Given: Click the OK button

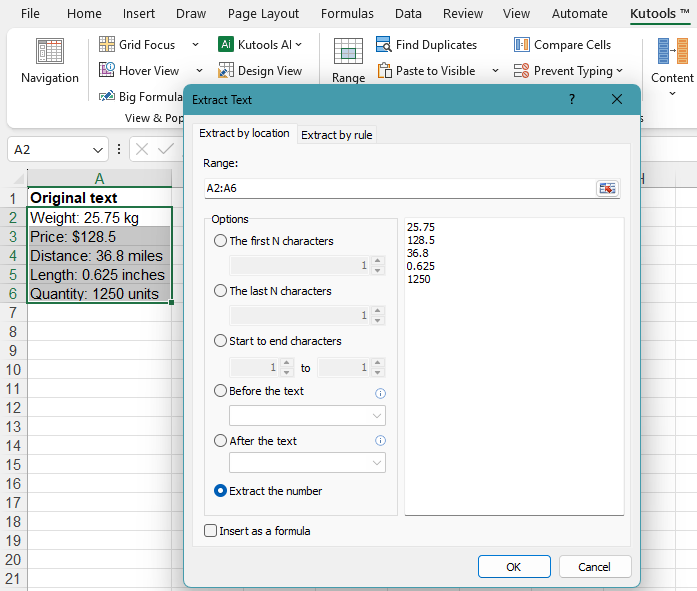Looking at the screenshot, I should coord(514,567).
